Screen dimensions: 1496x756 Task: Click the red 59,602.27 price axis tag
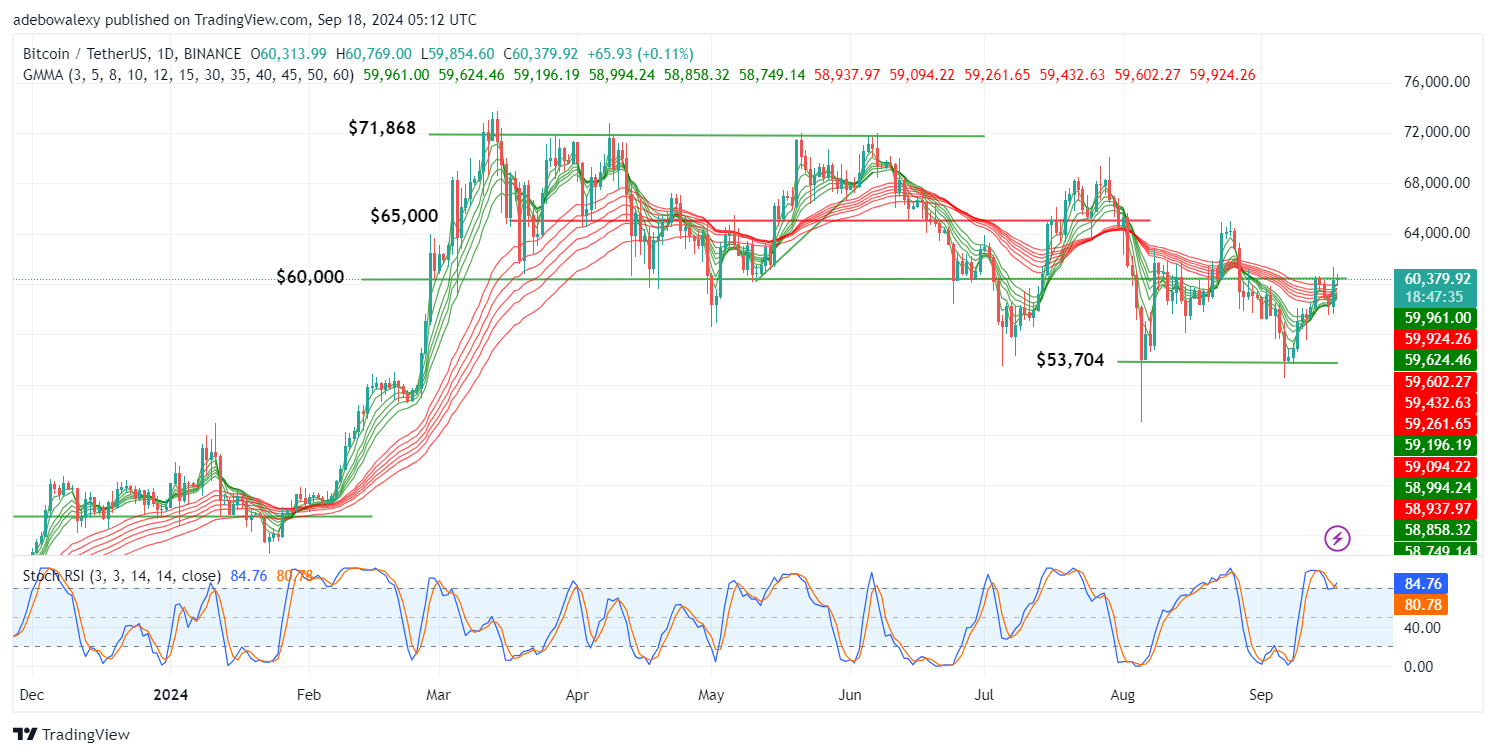pyautogui.click(x=1436, y=381)
